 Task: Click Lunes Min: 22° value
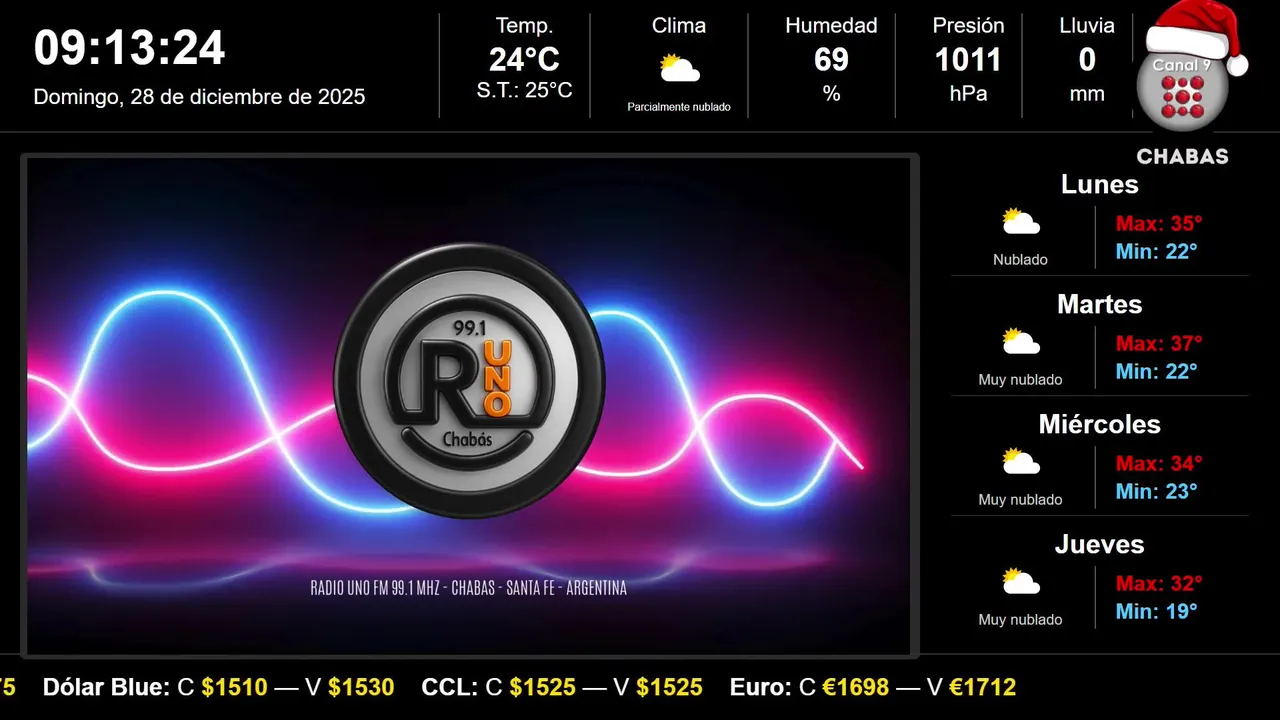(x=1156, y=251)
